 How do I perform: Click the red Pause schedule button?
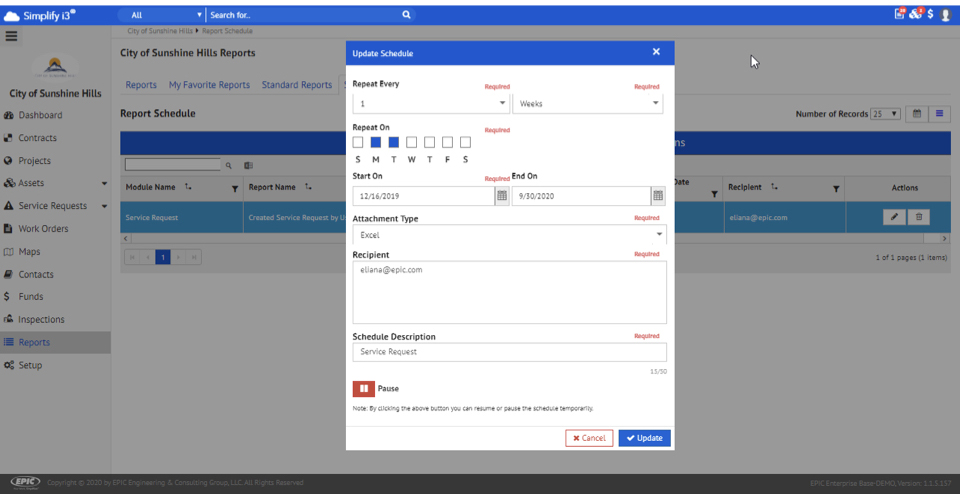[362, 388]
